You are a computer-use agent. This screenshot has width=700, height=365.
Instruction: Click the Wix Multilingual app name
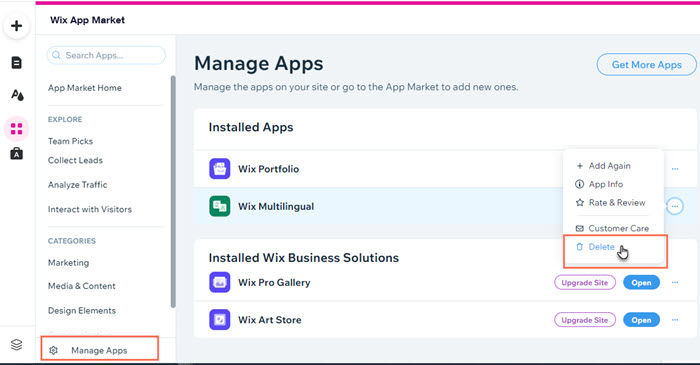click(x=276, y=207)
